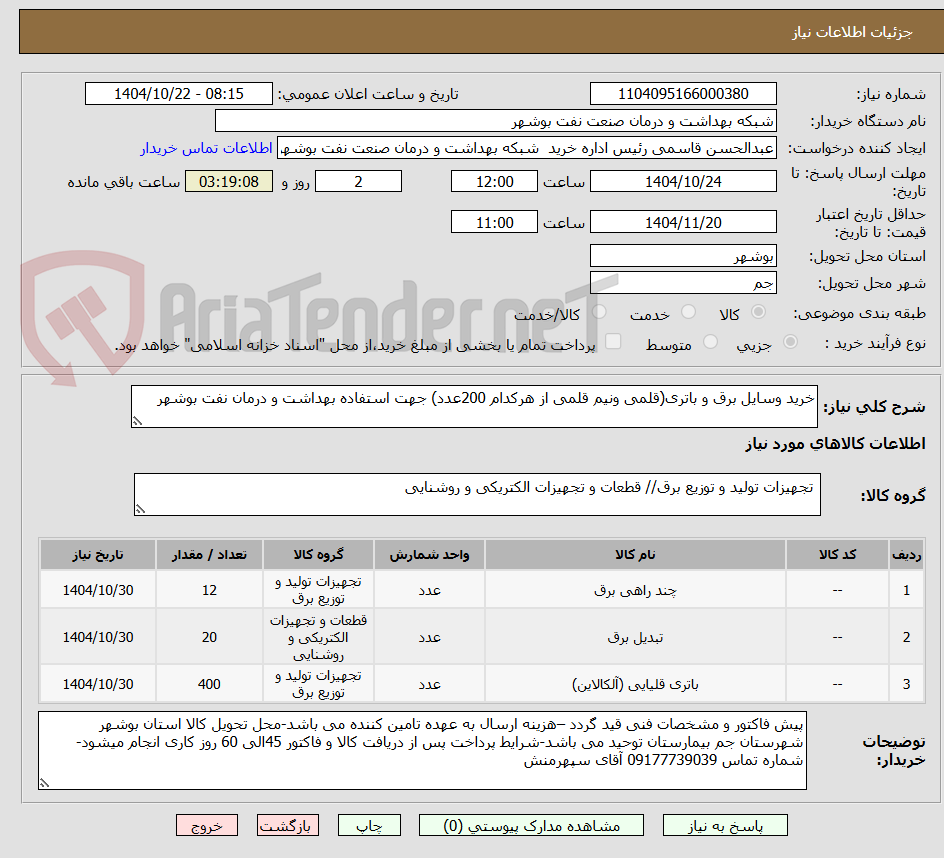This screenshot has height=858, width=944.
Task: Click the group cell قطعات و تجهیزات الکتریکی و روشنایی
Action: tap(318, 637)
